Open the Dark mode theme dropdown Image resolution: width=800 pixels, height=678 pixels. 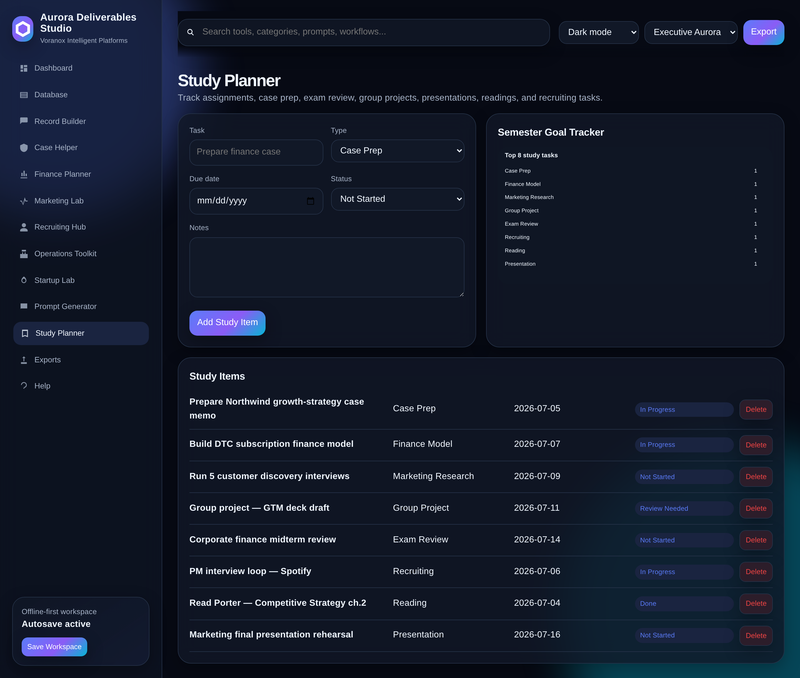click(598, 32)
